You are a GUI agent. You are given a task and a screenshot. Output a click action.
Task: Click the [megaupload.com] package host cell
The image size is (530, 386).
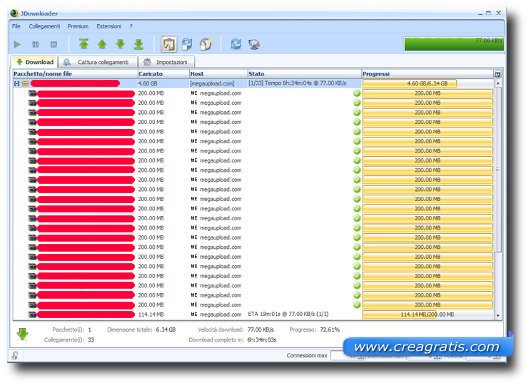click(x=212, y=83)
